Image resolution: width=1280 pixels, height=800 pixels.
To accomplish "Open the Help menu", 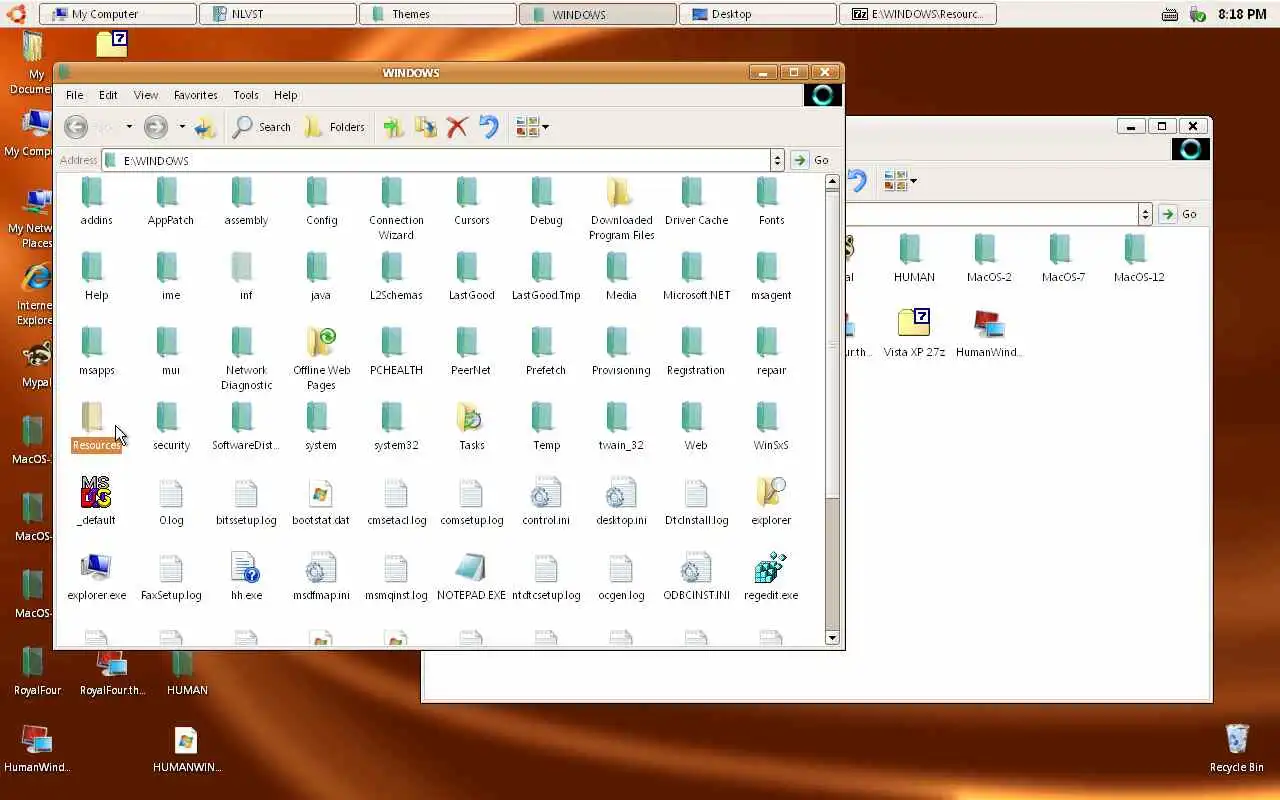I will 286,95.
